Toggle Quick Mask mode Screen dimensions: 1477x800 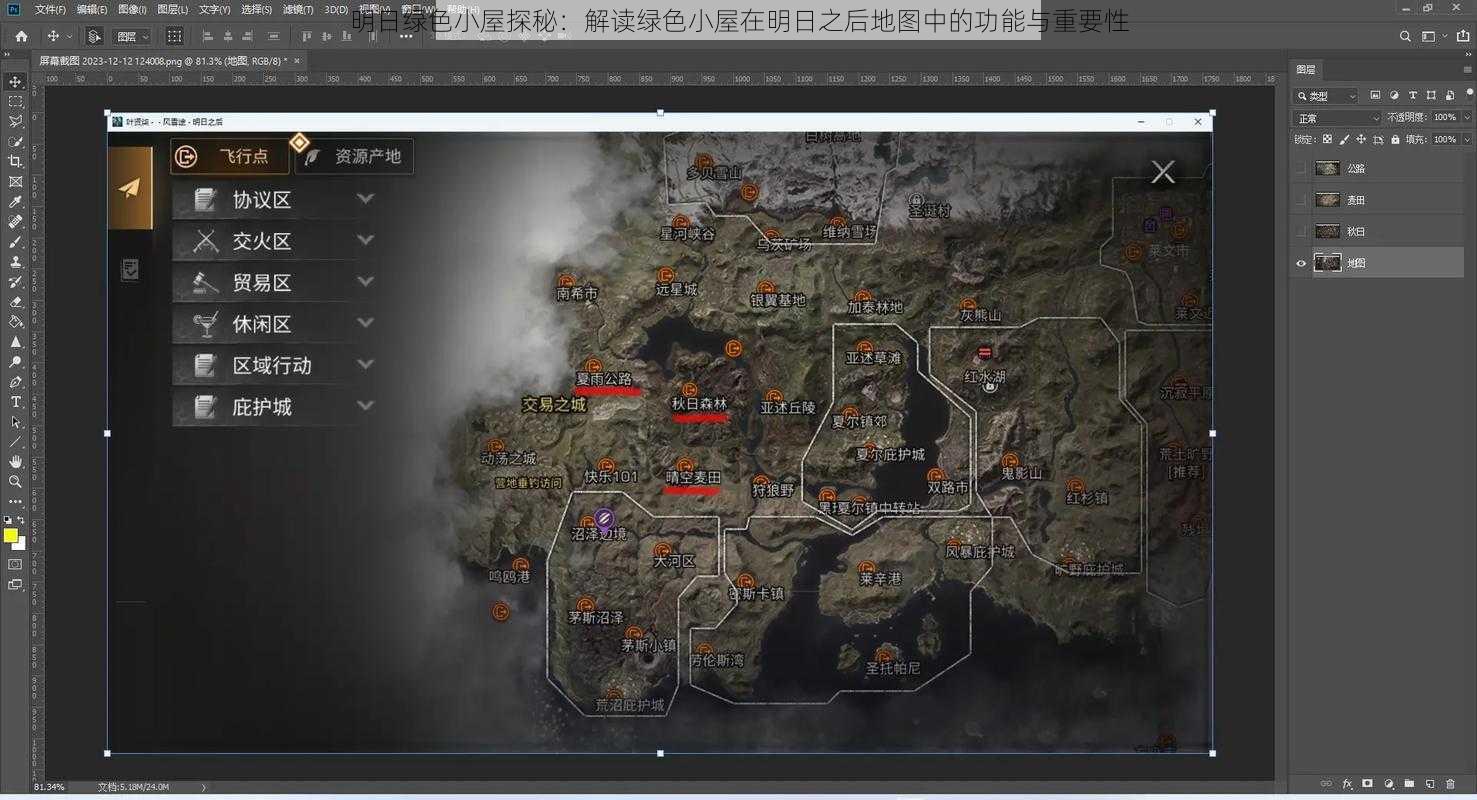click(15, 565)
